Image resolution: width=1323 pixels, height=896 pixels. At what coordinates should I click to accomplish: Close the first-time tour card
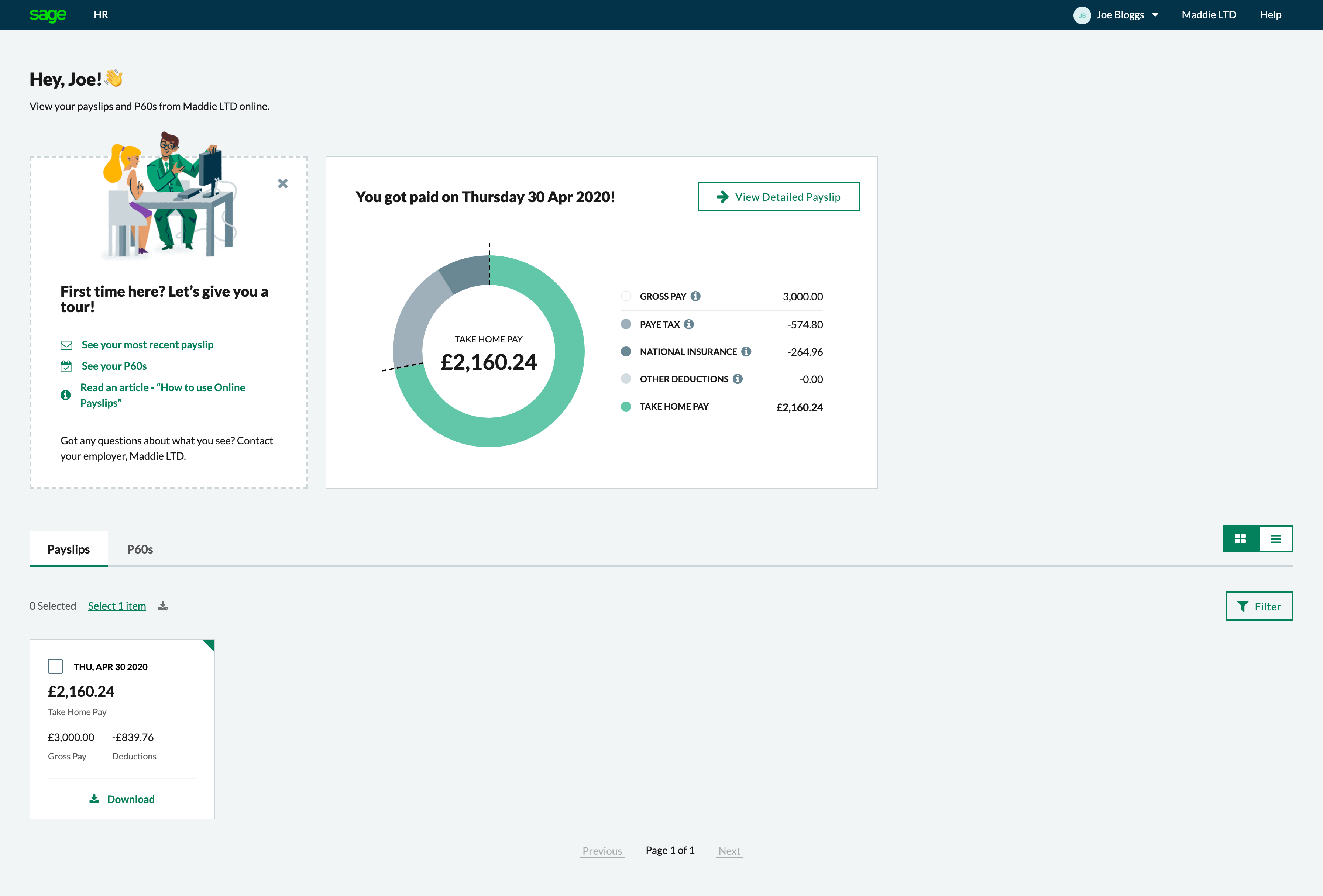(x=282, y=183)
